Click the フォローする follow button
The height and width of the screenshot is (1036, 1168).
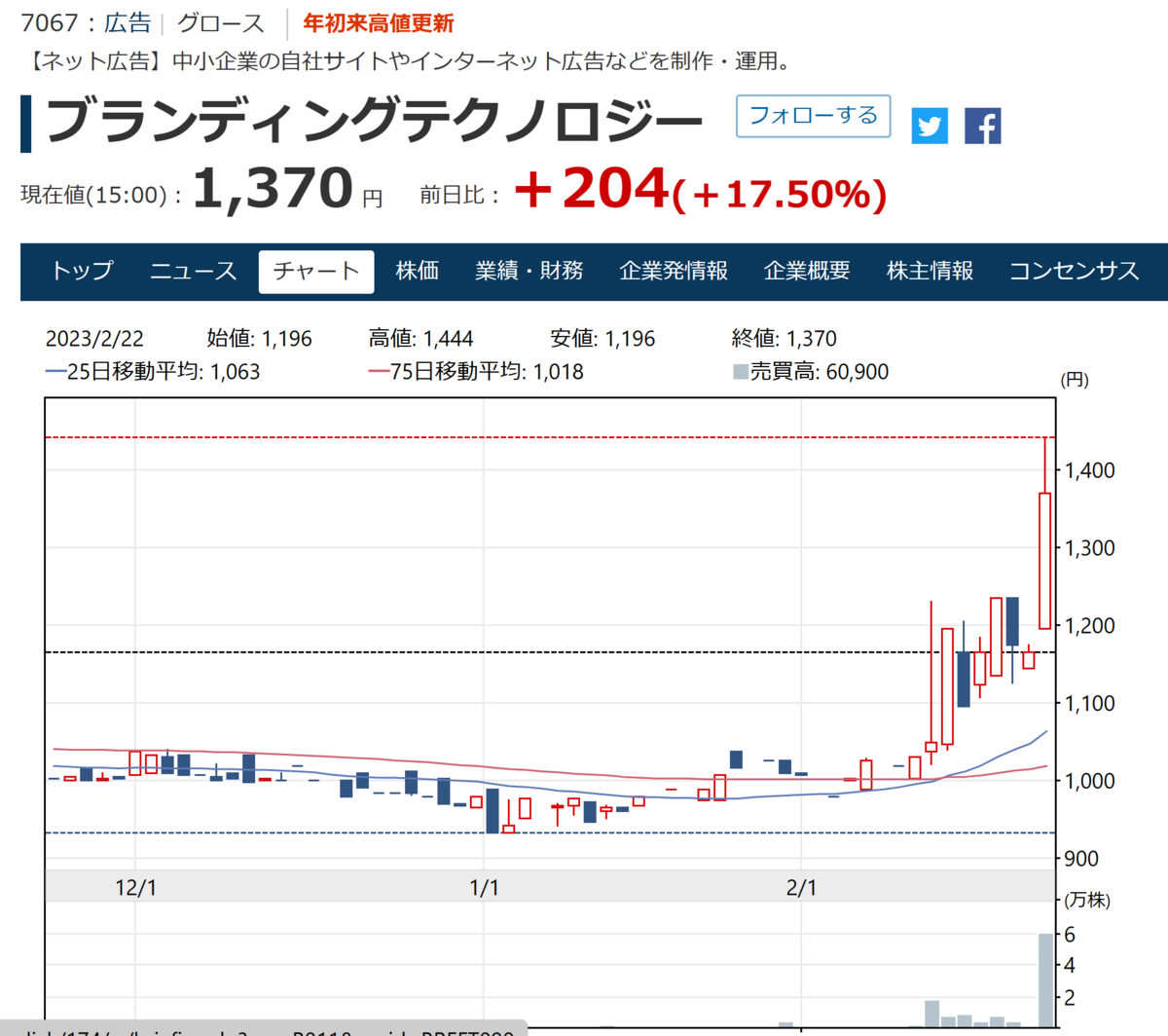coord(814,116)
